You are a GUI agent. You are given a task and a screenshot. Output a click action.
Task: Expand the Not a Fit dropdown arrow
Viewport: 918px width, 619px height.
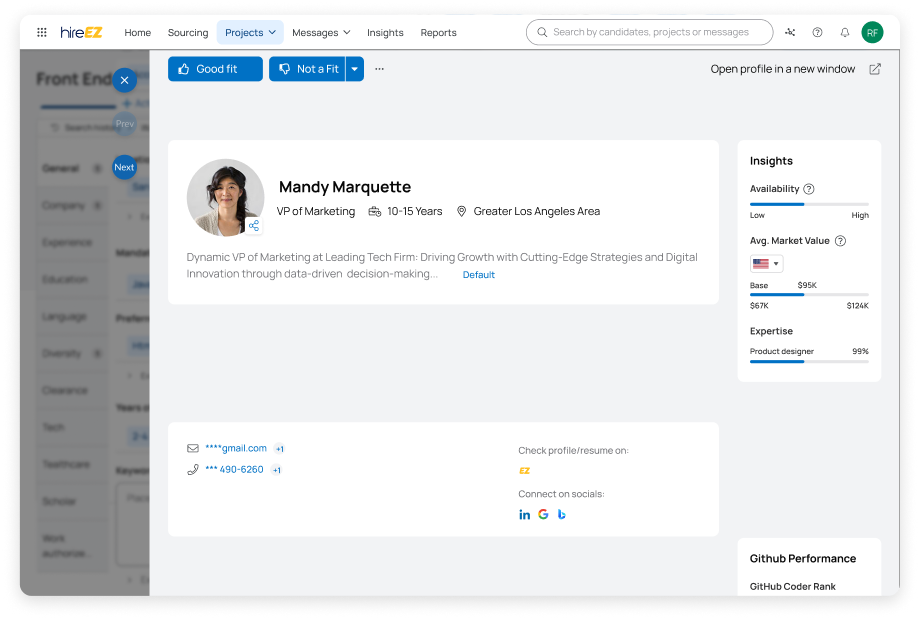tap(355, 69)
